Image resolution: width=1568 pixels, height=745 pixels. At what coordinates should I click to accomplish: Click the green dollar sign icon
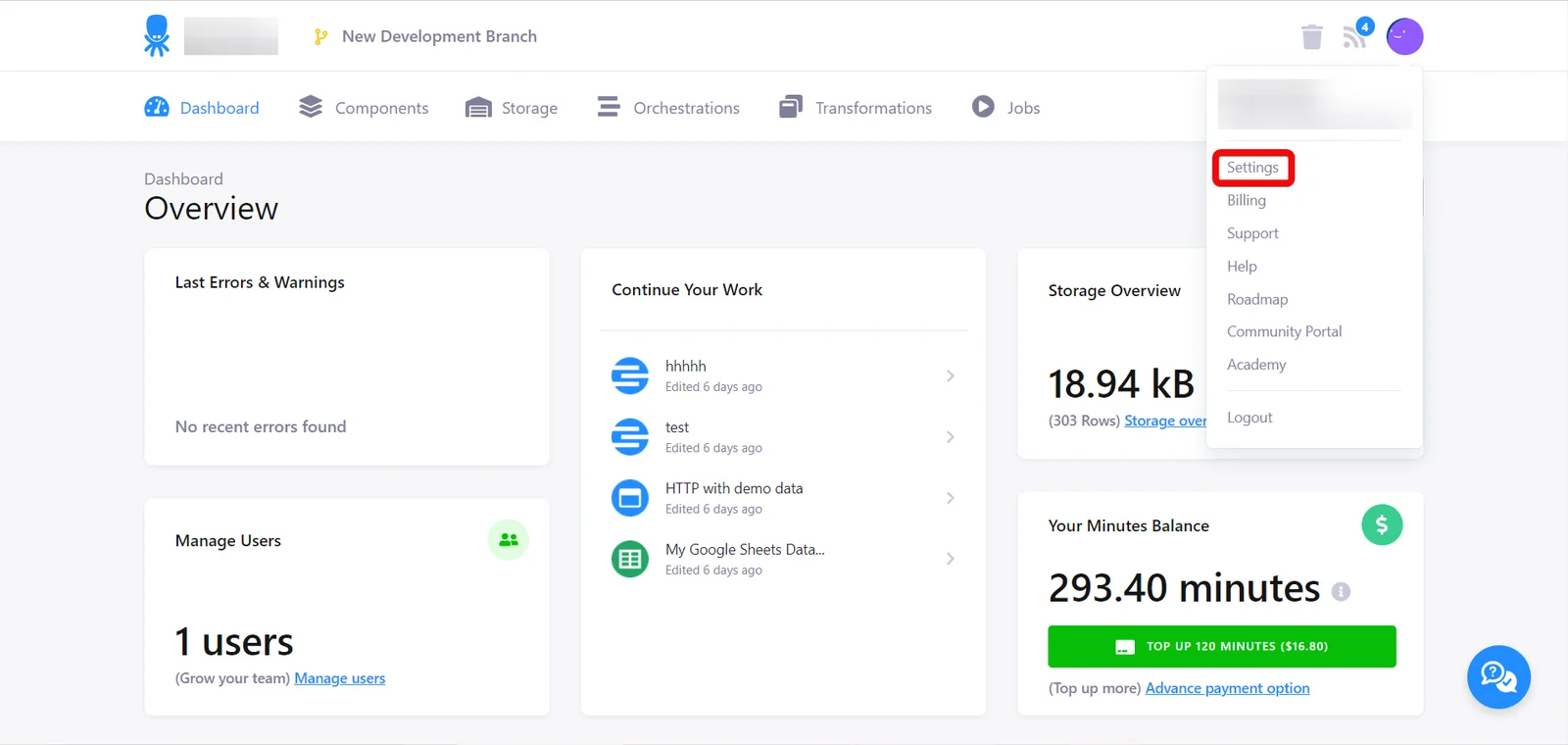pos(1382,525)
